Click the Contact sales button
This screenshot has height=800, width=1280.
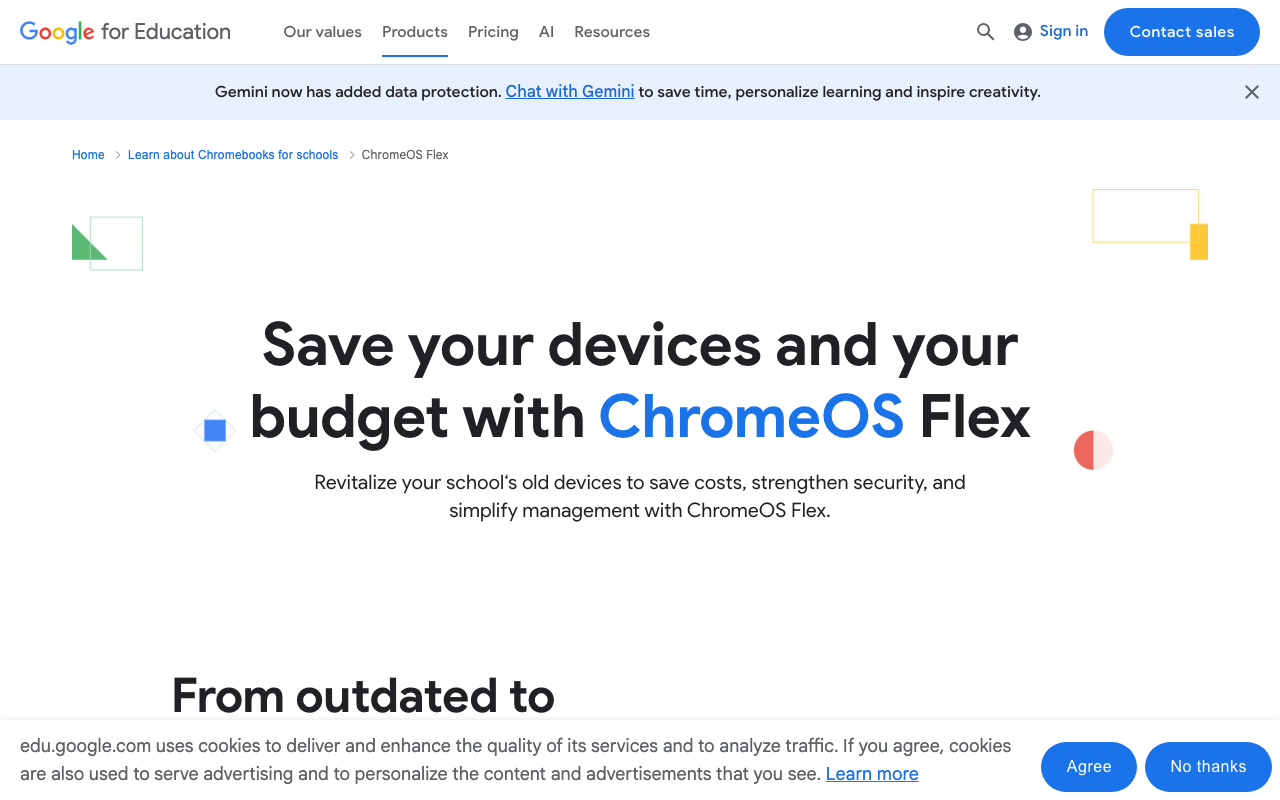[1181, 31]
